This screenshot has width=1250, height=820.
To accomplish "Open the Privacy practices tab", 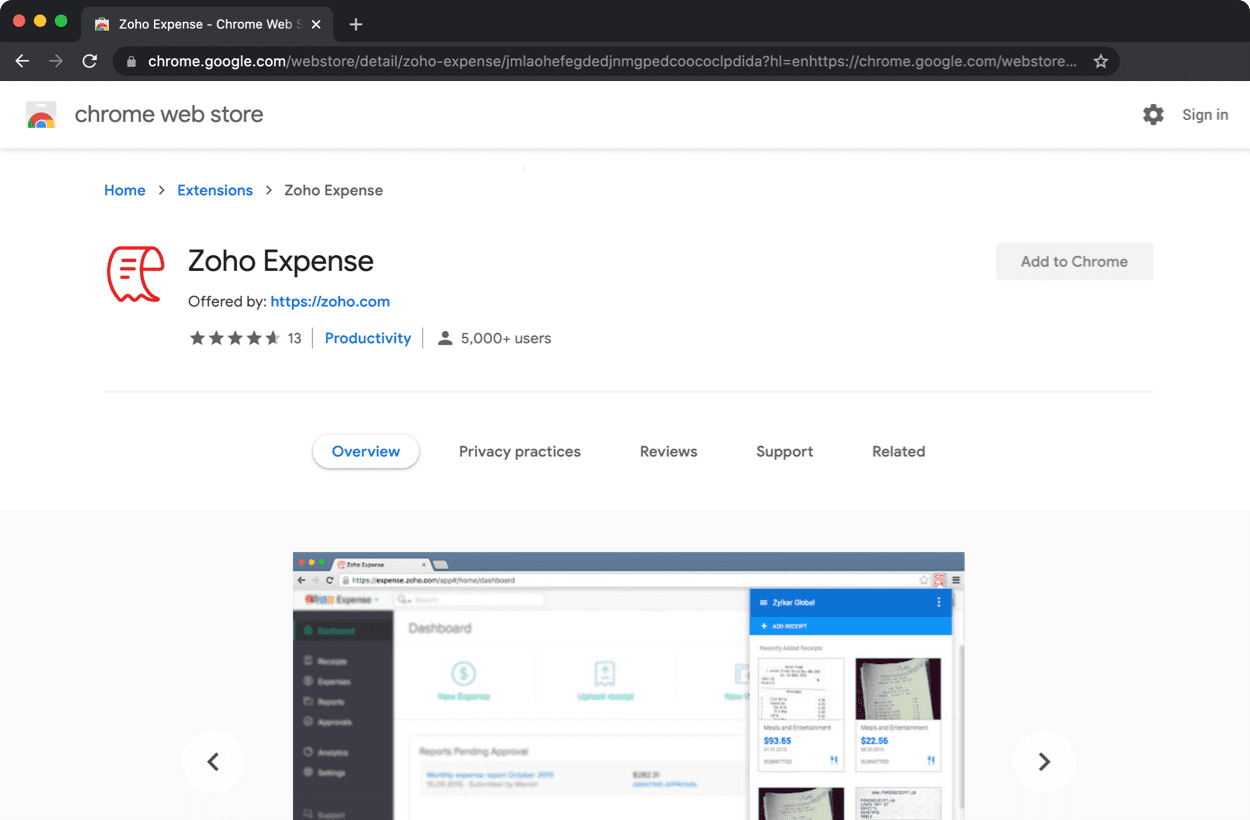I will click(x=519, y=451).
